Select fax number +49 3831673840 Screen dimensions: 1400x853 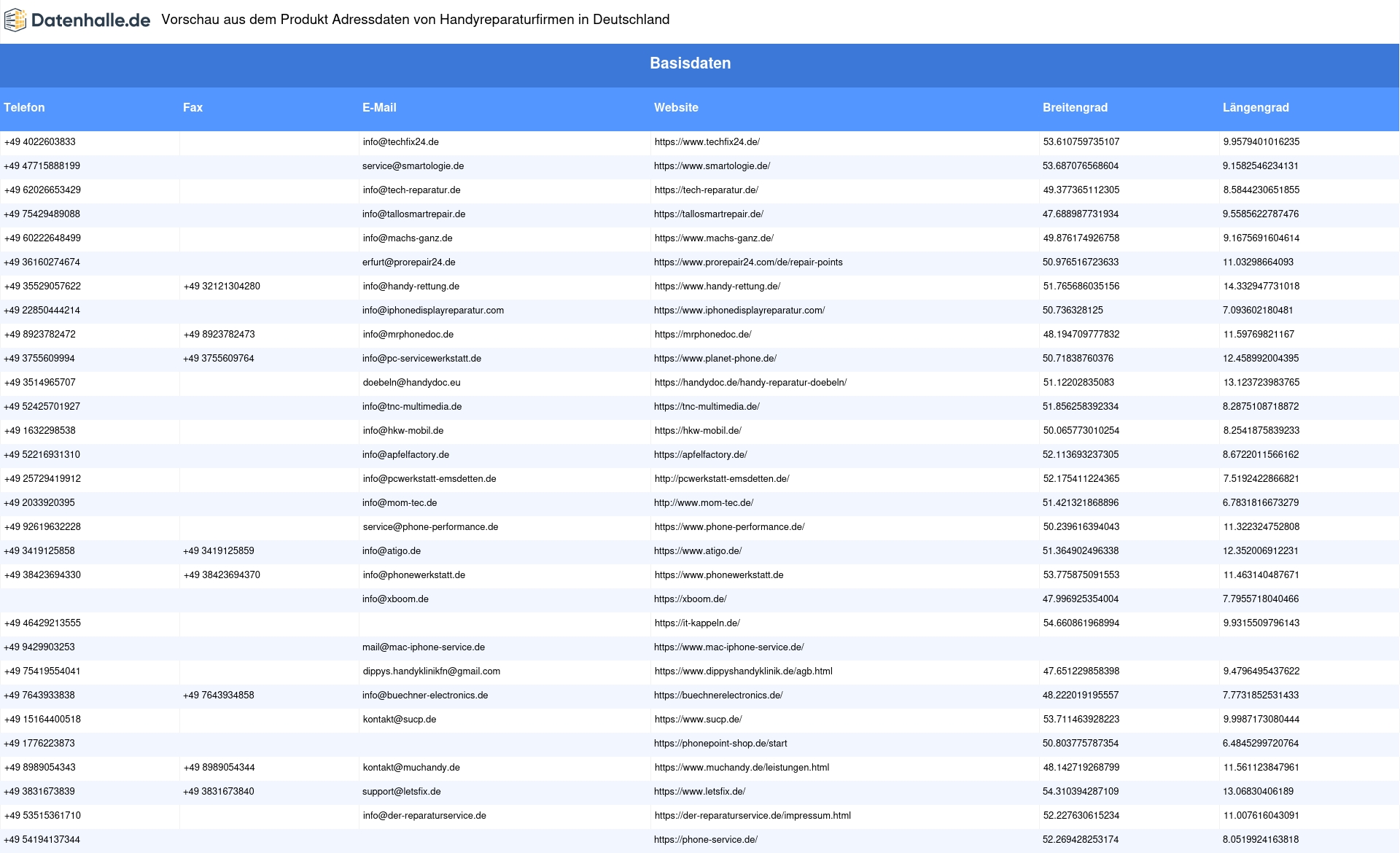click(x=219, y=792)
